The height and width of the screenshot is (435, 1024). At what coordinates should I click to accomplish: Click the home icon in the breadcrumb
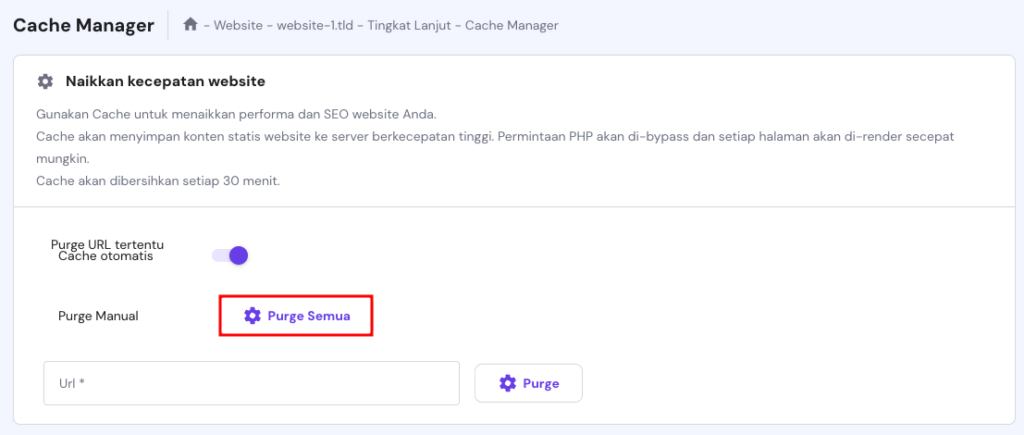click(x=190, y=24)
